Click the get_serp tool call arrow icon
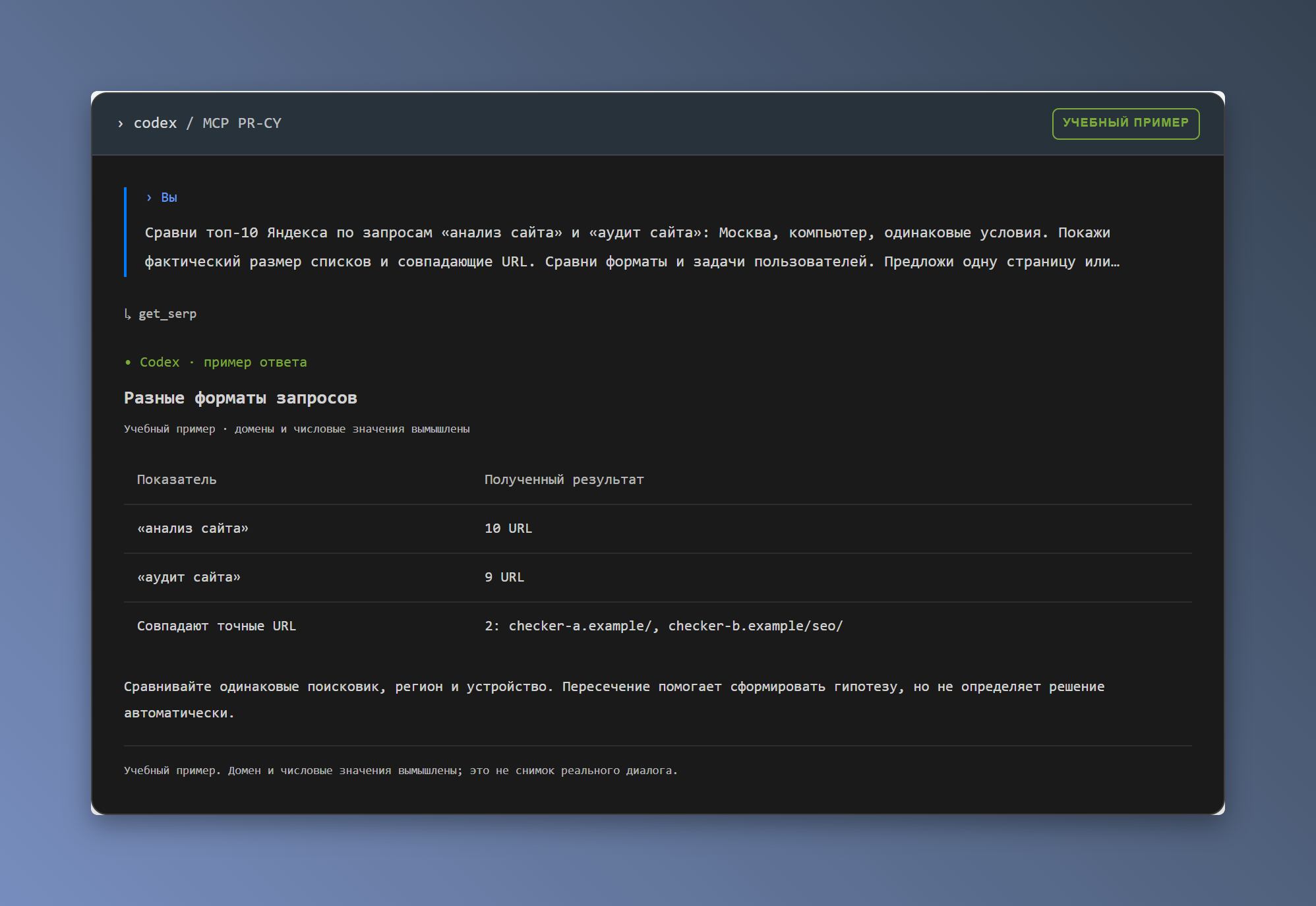 pos(128,314)
